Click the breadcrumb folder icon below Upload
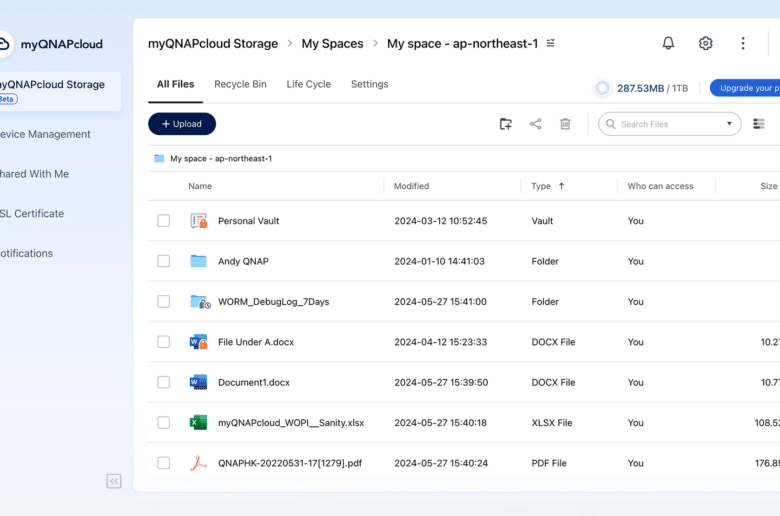 point(159,158)
